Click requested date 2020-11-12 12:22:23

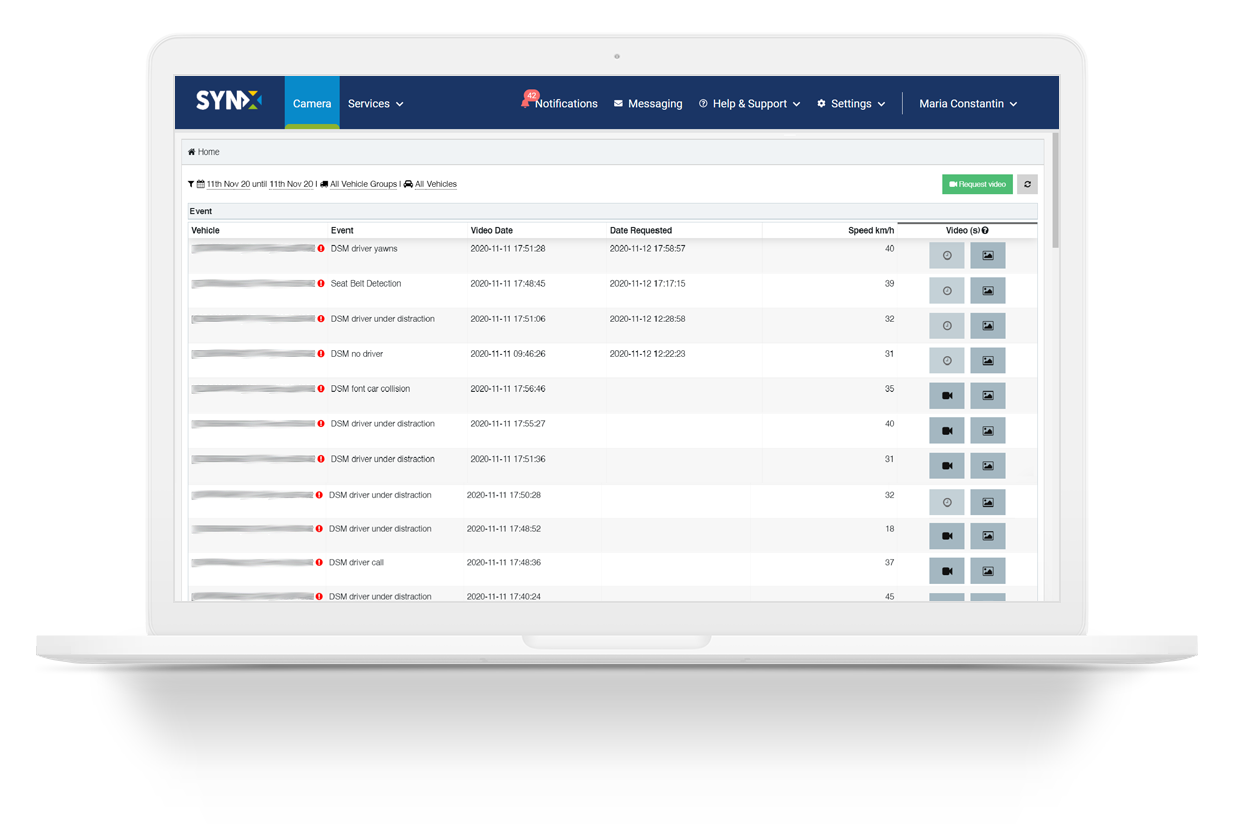(x=648, y=354)
